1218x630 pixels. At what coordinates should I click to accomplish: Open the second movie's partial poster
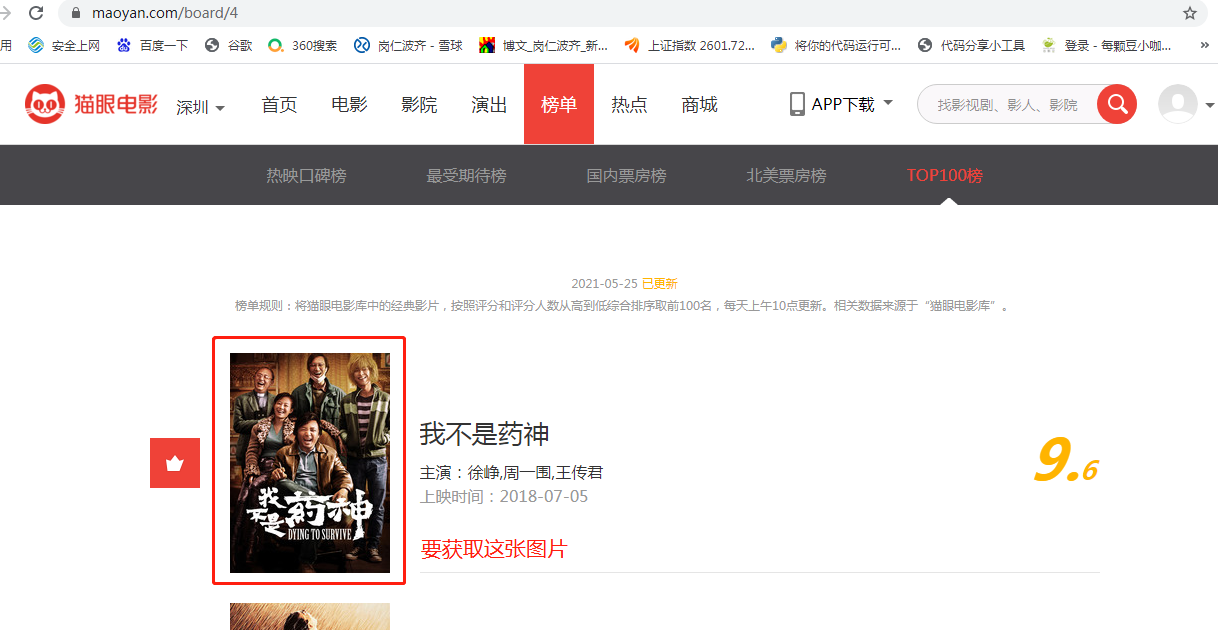(310, 616)
